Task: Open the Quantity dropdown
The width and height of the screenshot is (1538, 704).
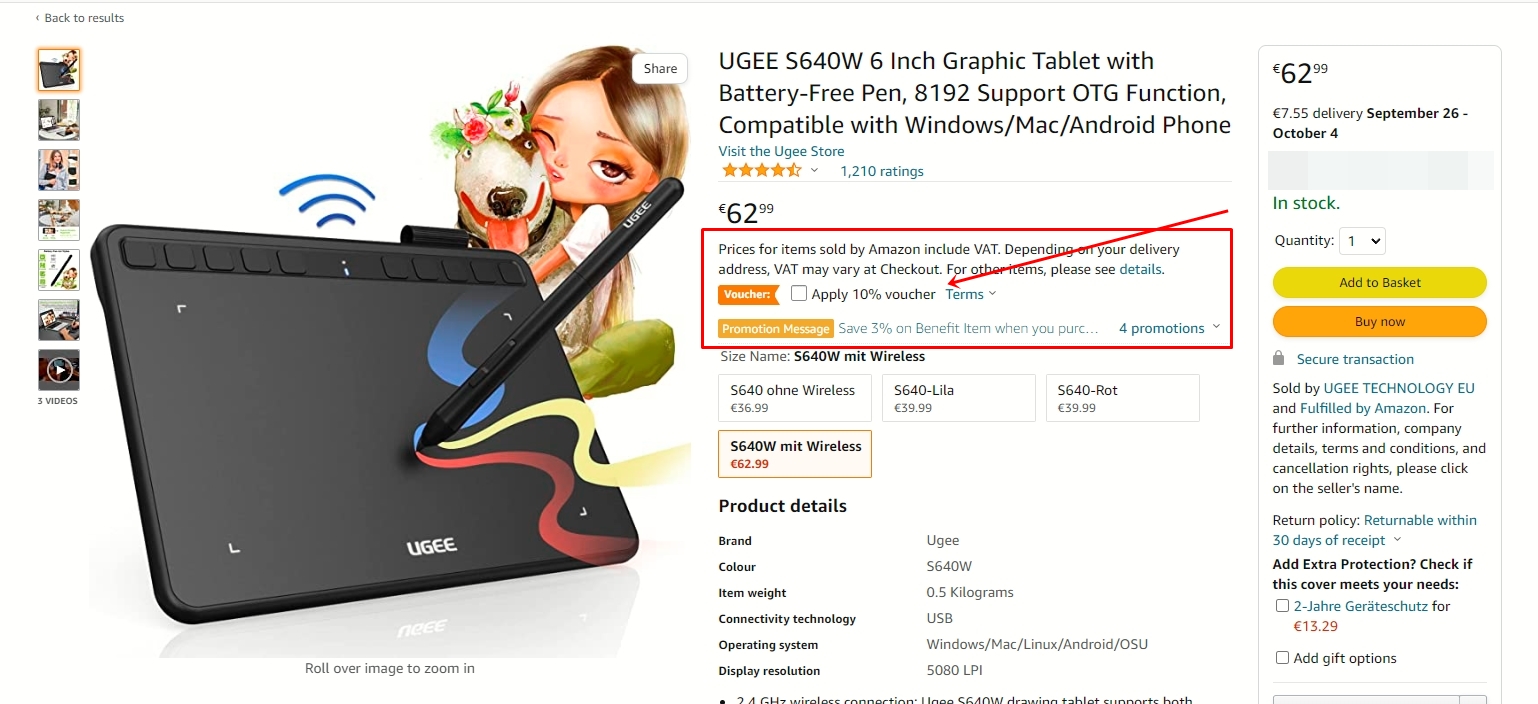Action: pos(1362,240)
